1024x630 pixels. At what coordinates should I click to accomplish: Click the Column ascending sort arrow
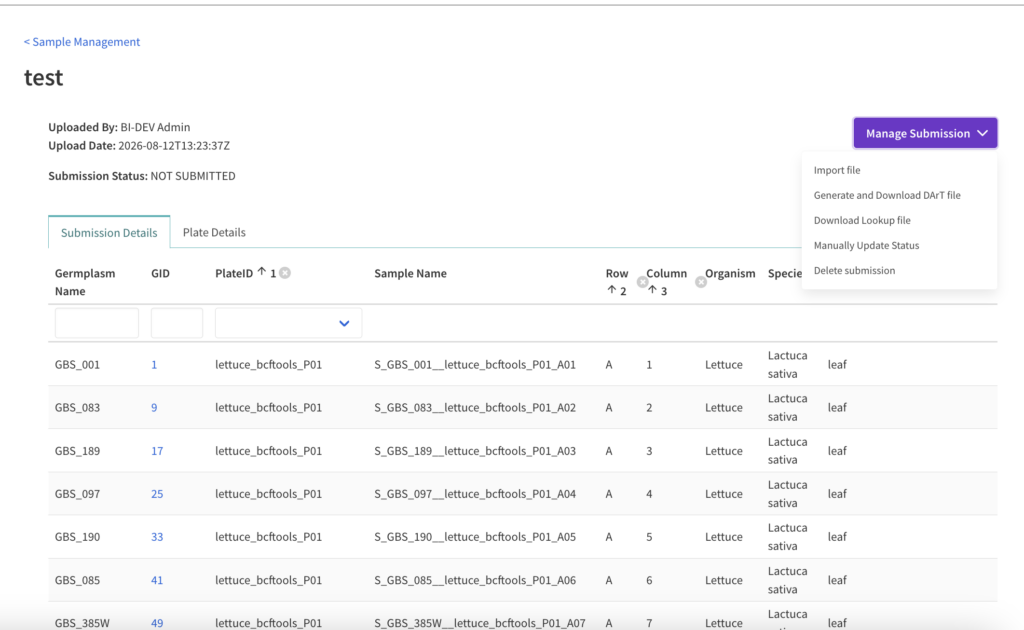tap(652, 290)
